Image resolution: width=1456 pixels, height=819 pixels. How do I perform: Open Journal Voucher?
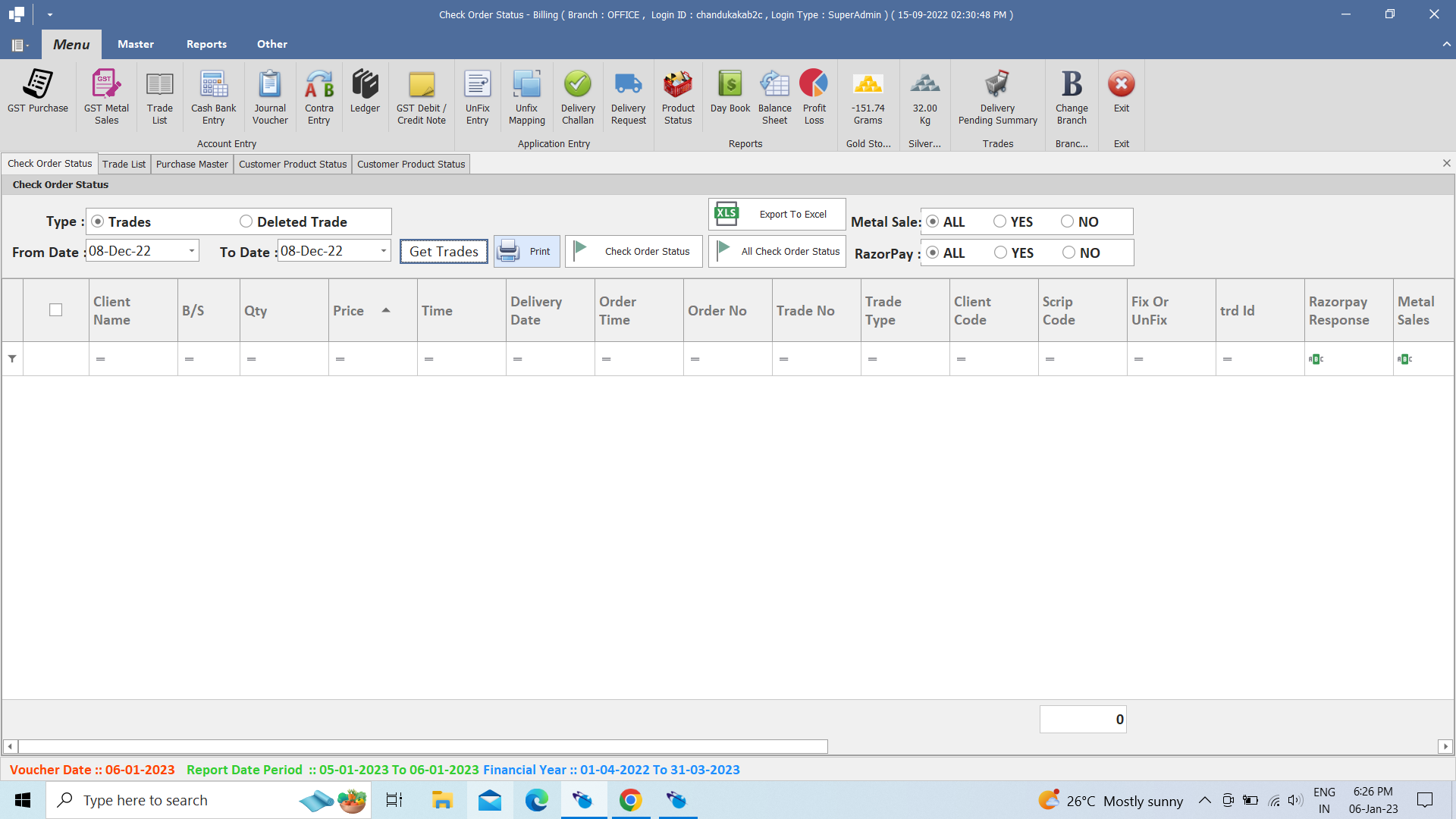270,97
